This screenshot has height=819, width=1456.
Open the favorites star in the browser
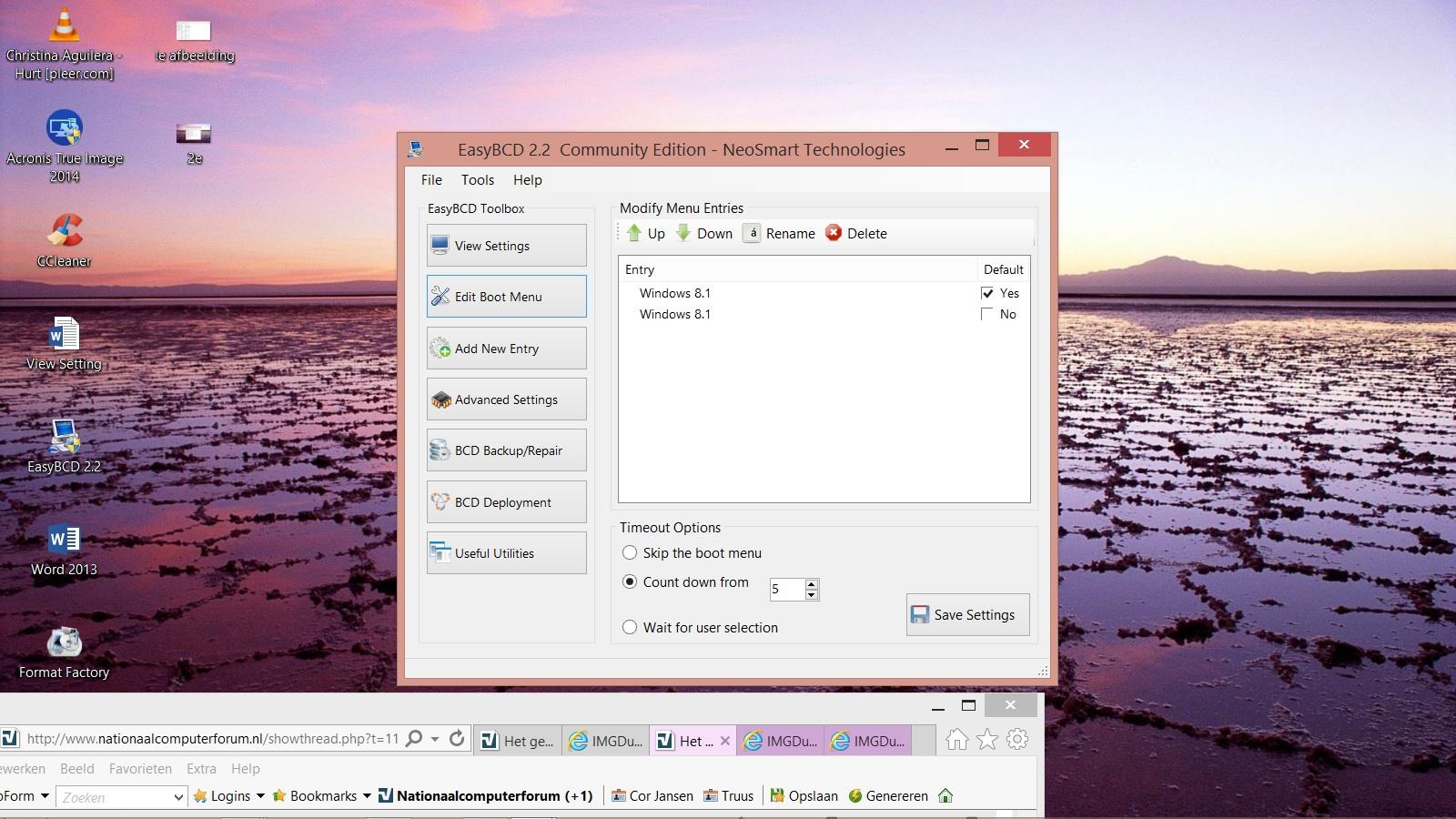(987, 740)
